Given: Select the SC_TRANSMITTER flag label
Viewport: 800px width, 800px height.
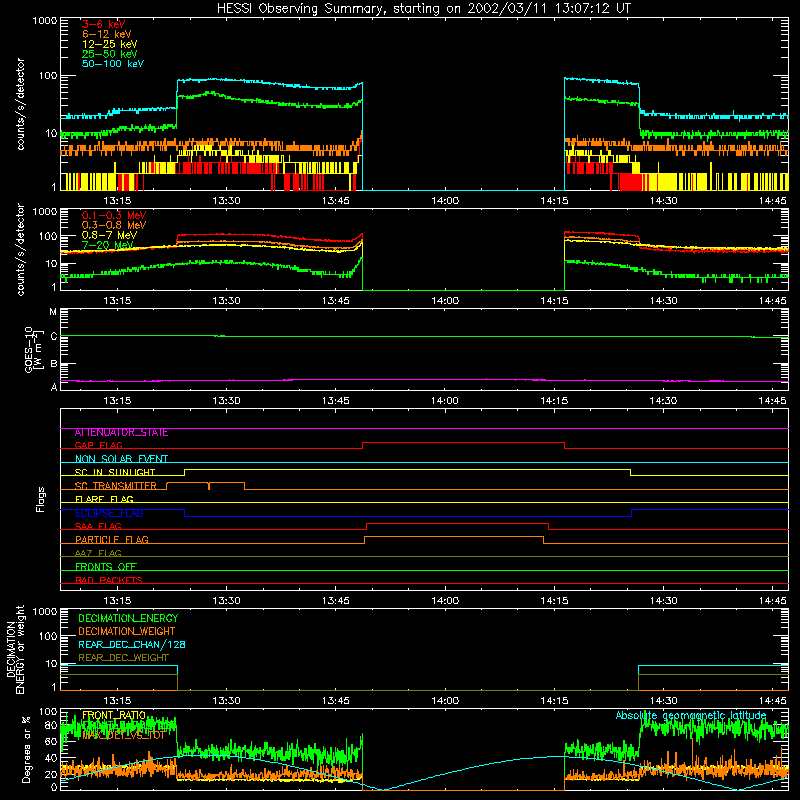Looking at the screenshot, I should tap(116, 486).
